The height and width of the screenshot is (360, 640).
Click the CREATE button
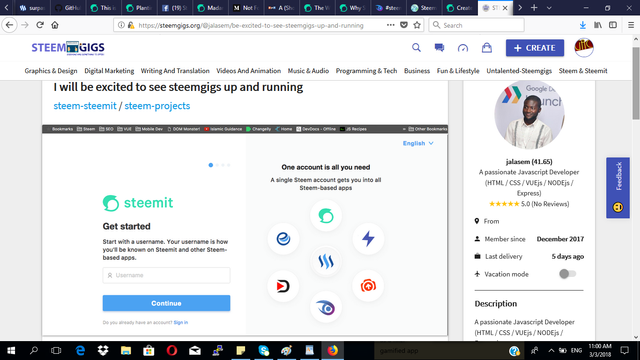click(535, 48)
